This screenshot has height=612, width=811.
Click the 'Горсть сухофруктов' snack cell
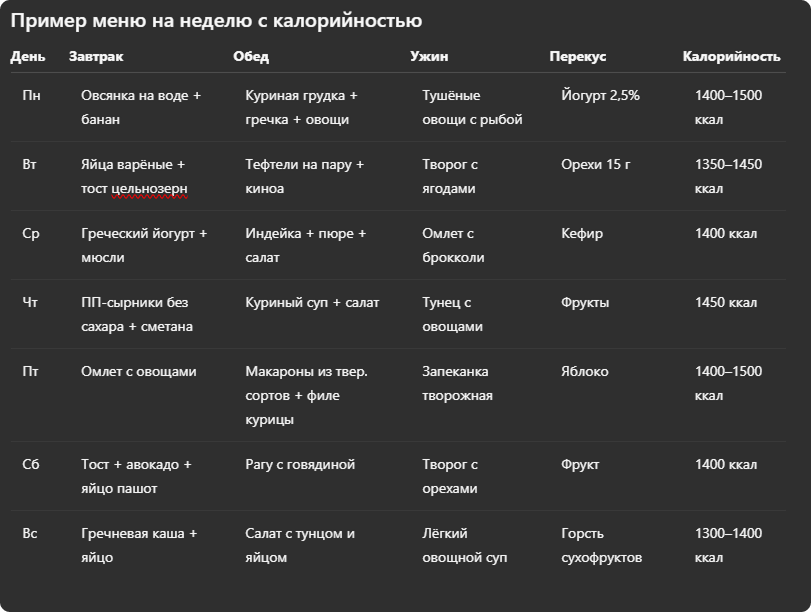coord(602,545)
